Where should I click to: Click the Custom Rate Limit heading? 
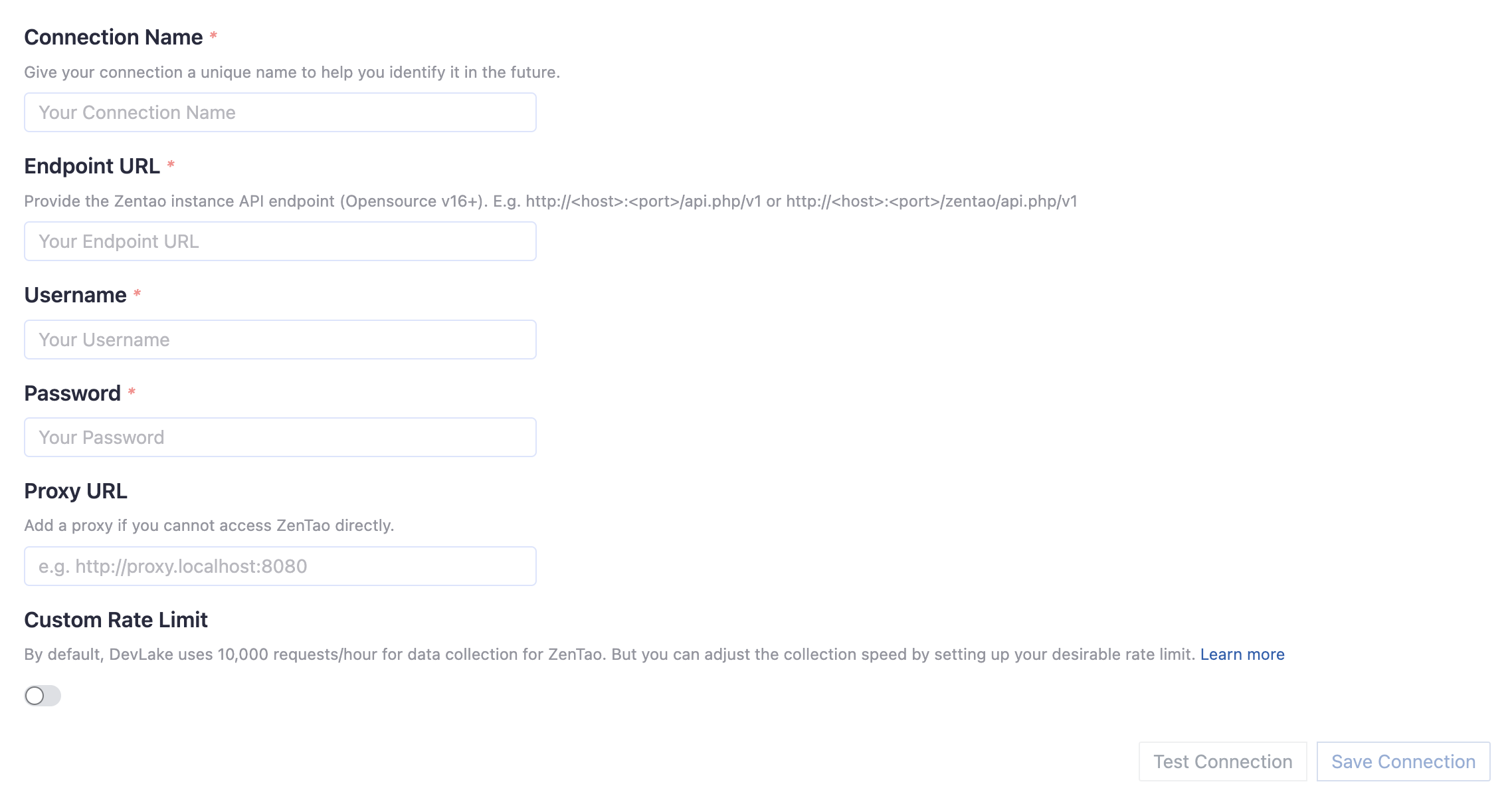pos(116,620)
